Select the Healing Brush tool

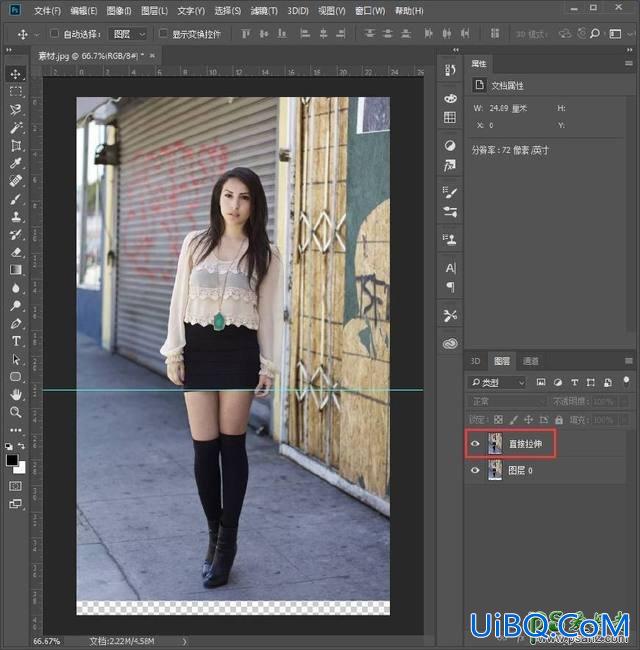pyautogui.click(x=16, y=181)
